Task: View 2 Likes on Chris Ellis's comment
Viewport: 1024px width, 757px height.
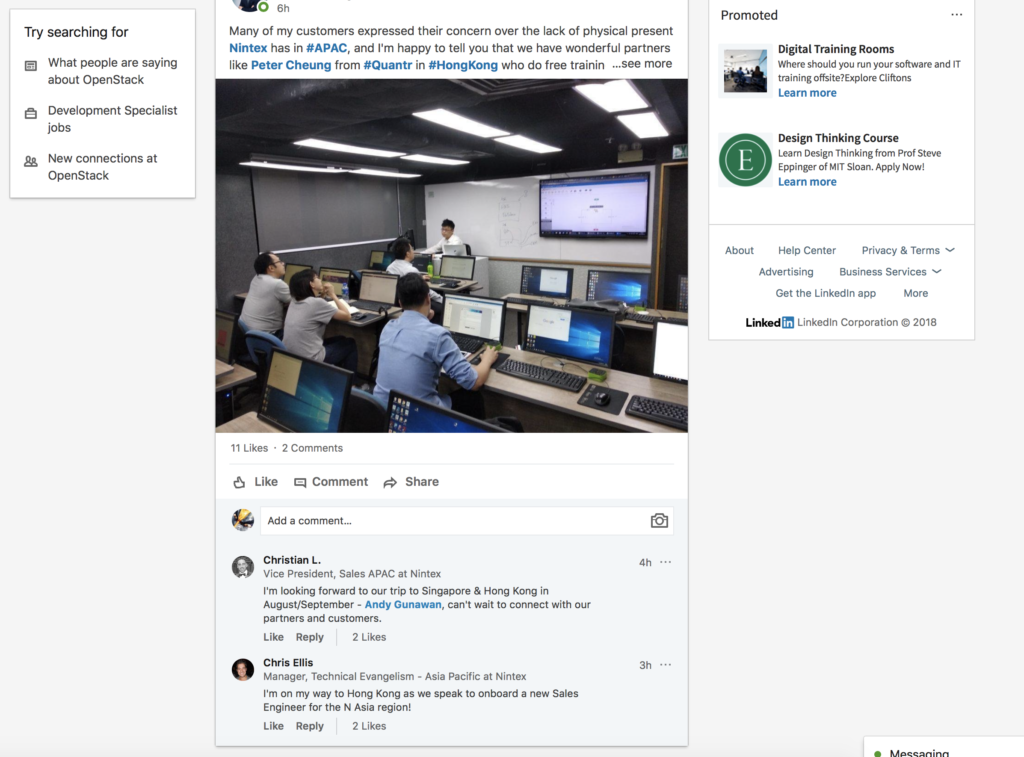Action: [x=369, y=726]
